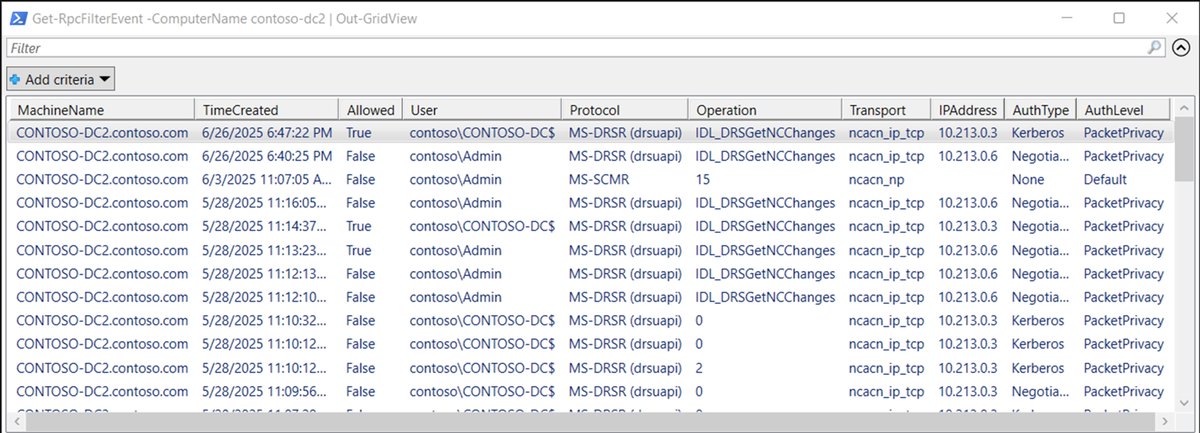Click the magnifier search icon in Filter box

pyautogui.click(x=1155, y=46)
